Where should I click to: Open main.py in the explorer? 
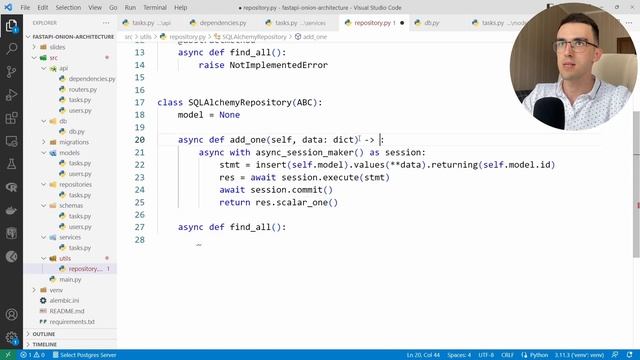pyautogui.click(x=70, y=280)
